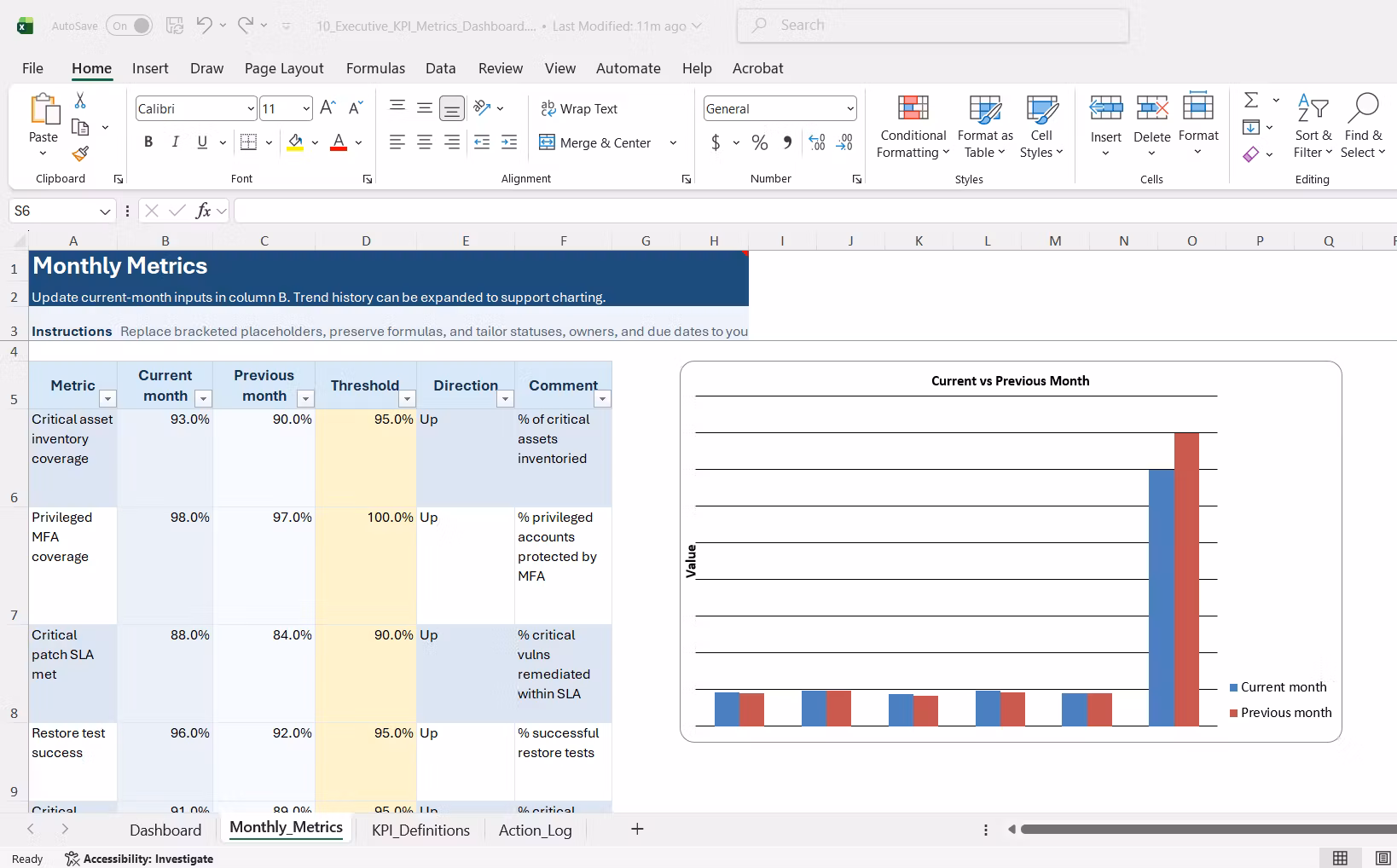Screen dimensions: 1397x868
Task: Toggle Wrap Text
Action: point(579,108)
